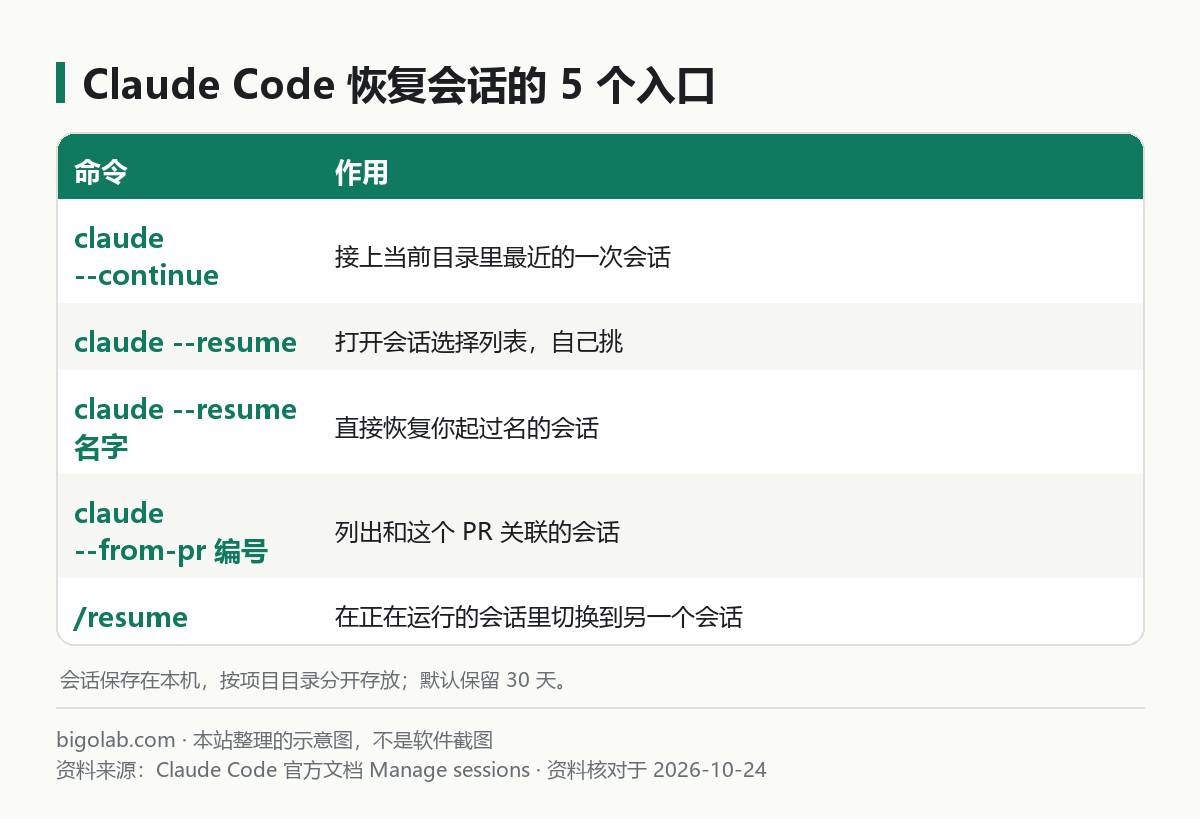Select the "claude --from-pr 编号" command cell
The image size is (1200, 819).
[x=171, y=532]
